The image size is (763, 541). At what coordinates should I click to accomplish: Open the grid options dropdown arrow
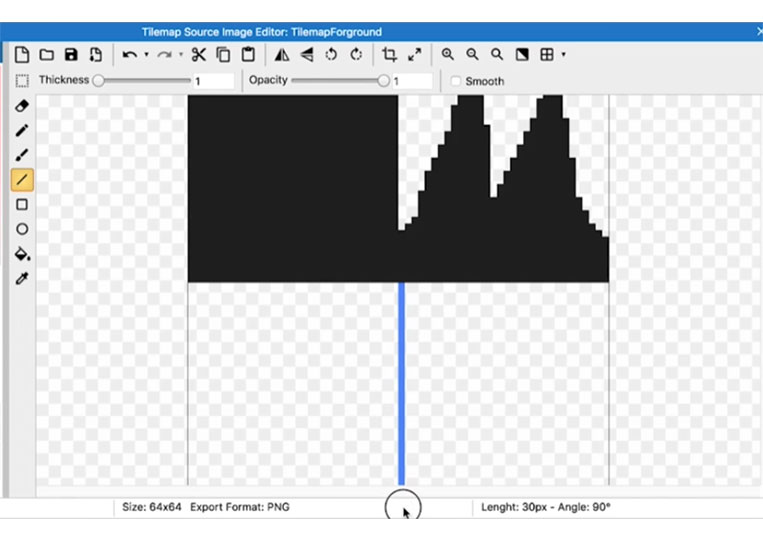(563, 54)
